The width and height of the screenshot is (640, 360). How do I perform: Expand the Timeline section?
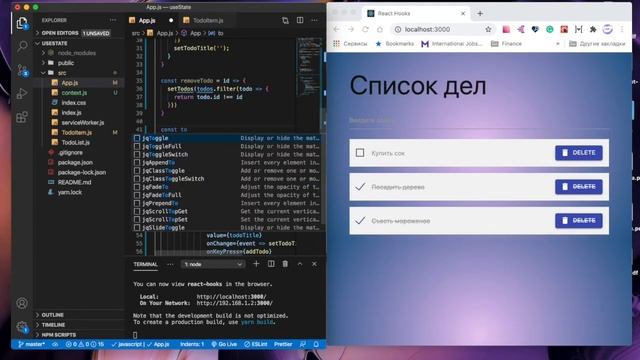point(53,325)
